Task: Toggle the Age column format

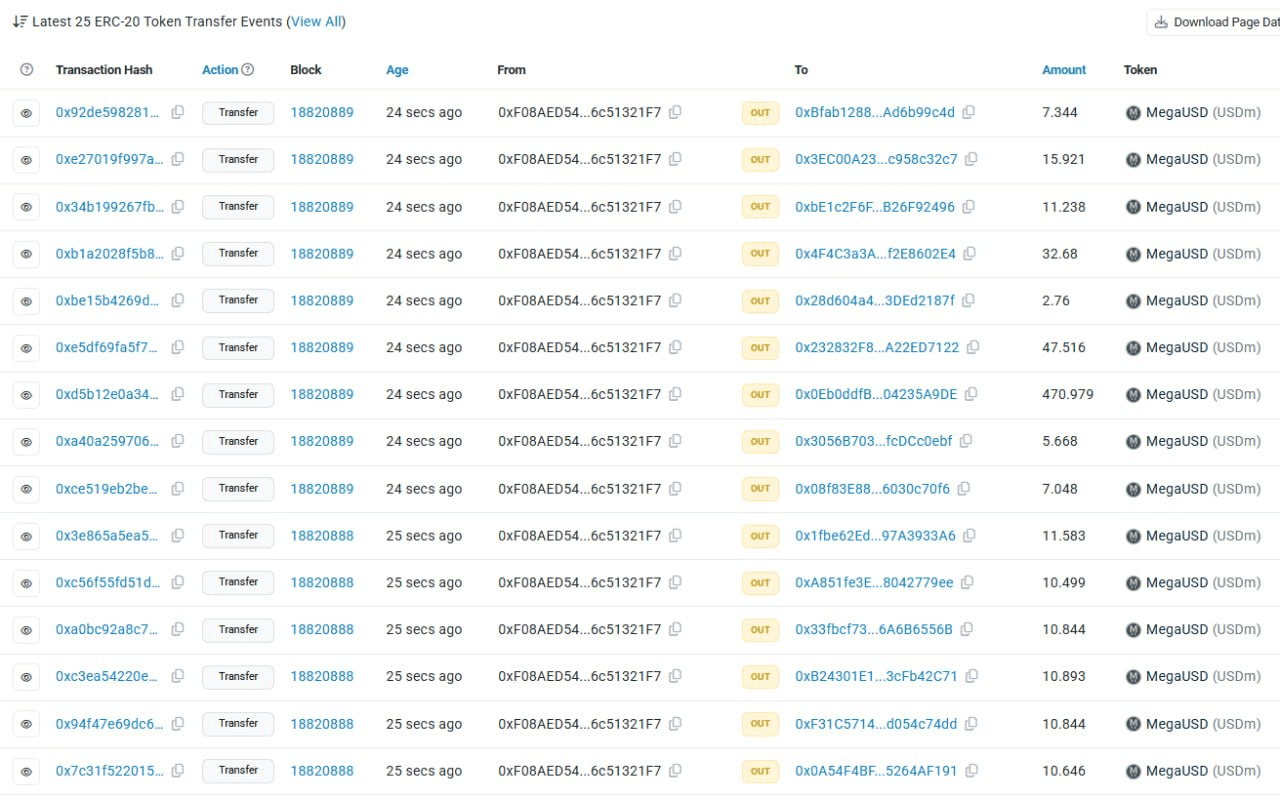Action: click(397, 70)
